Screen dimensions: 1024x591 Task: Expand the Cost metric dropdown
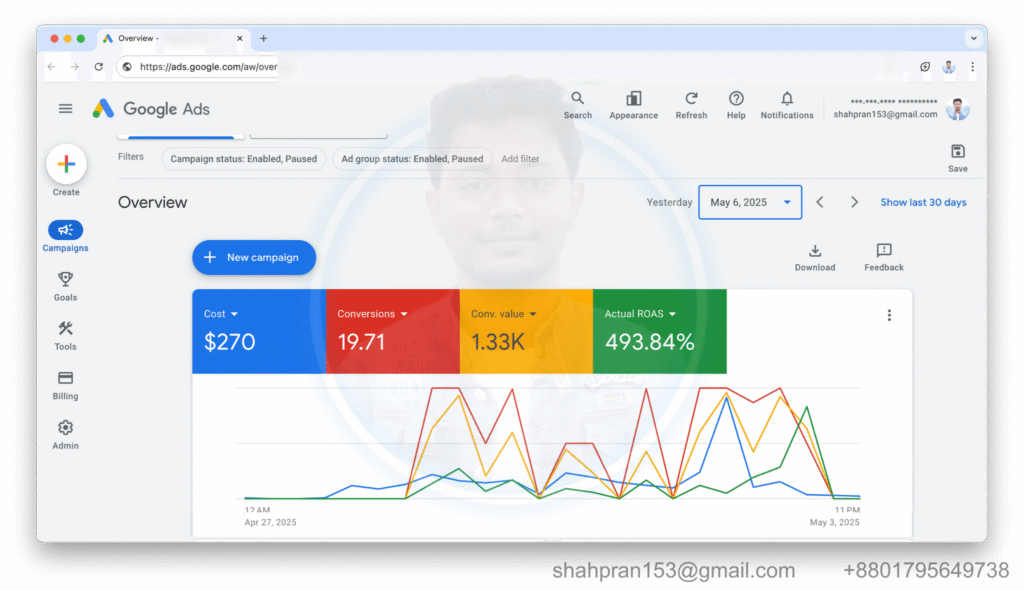click(234, 314)
